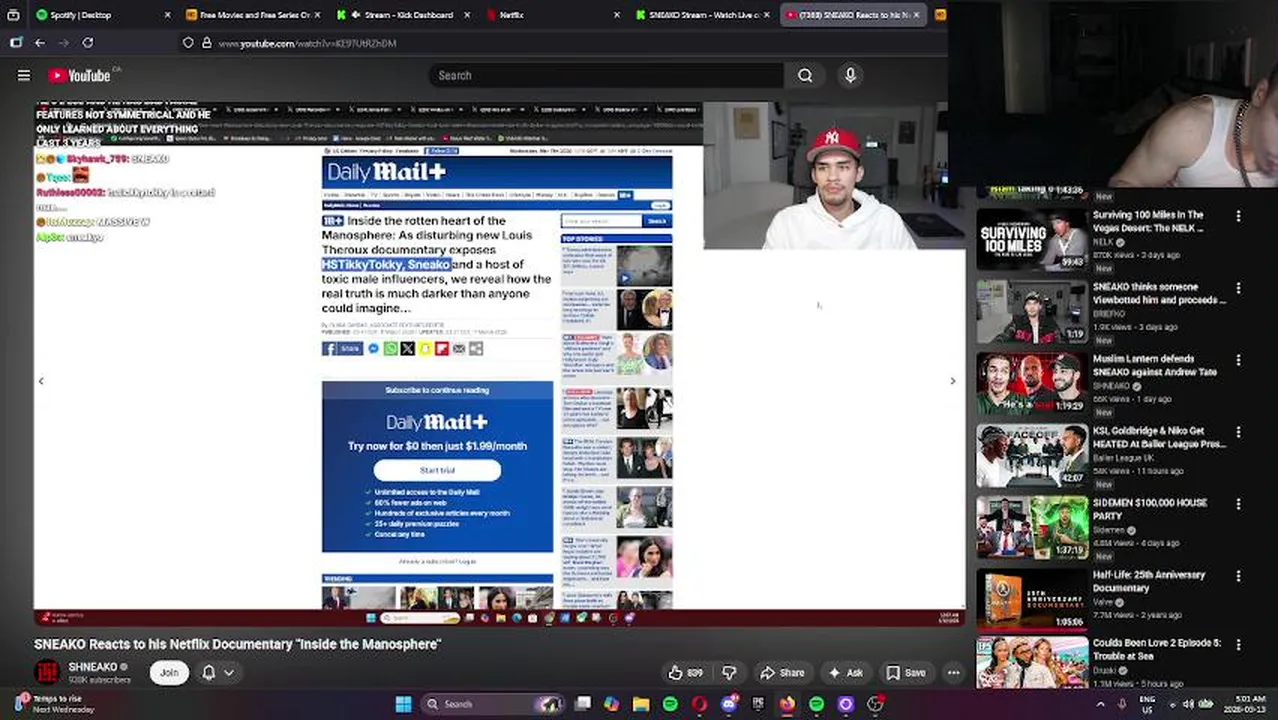Screen dimensions: 1278x720
Task: Close the Spotify Desktop tab
Action: click(166, 15)
